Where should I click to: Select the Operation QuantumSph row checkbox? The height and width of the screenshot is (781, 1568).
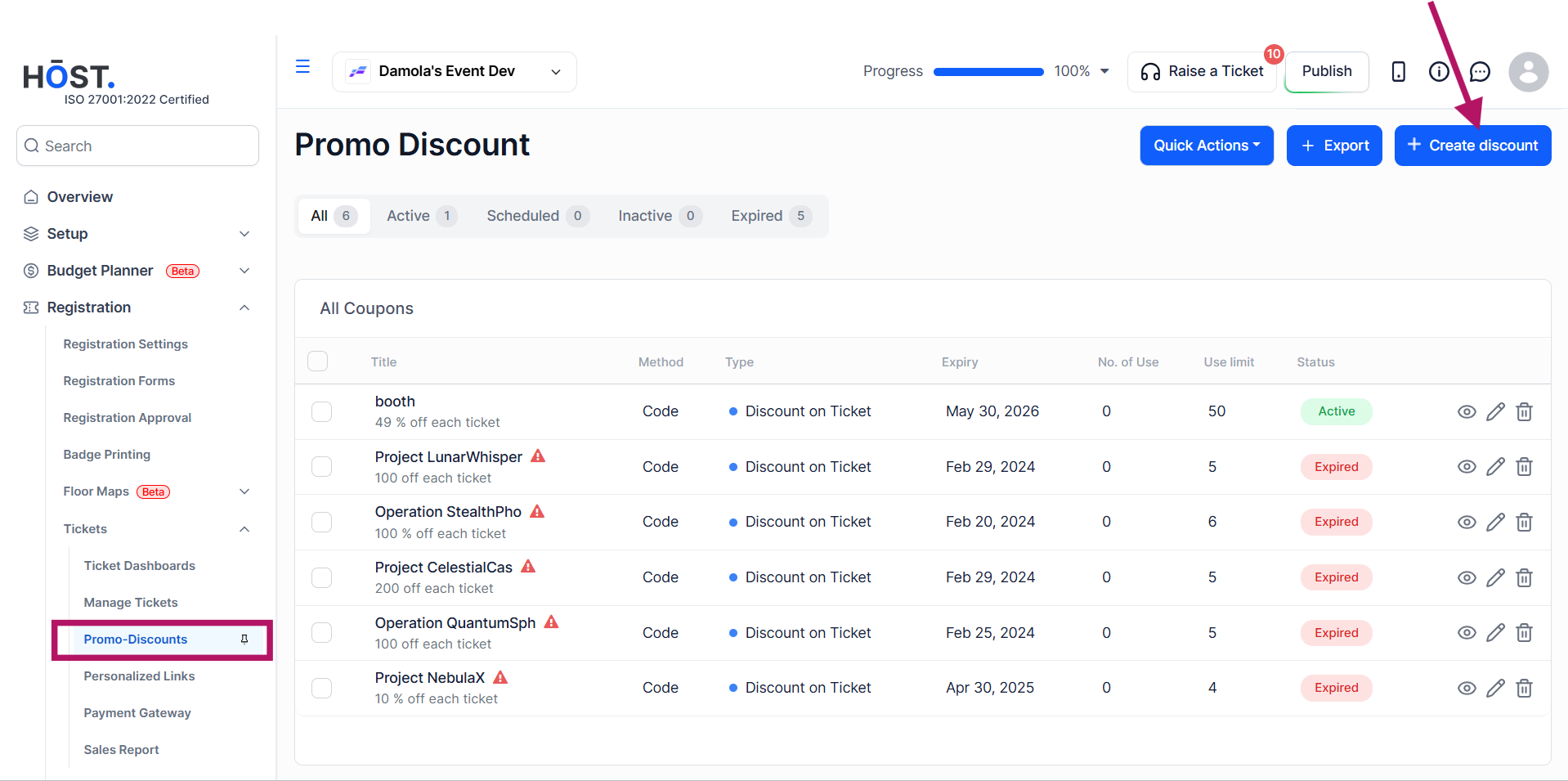[322, 633]
